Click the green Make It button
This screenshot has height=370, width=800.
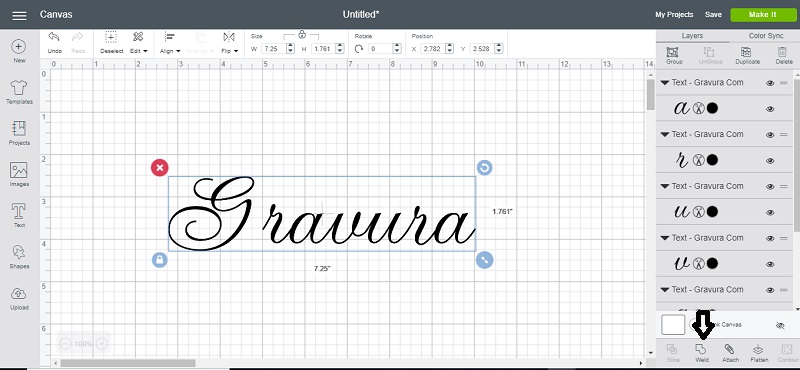[762, 15]
